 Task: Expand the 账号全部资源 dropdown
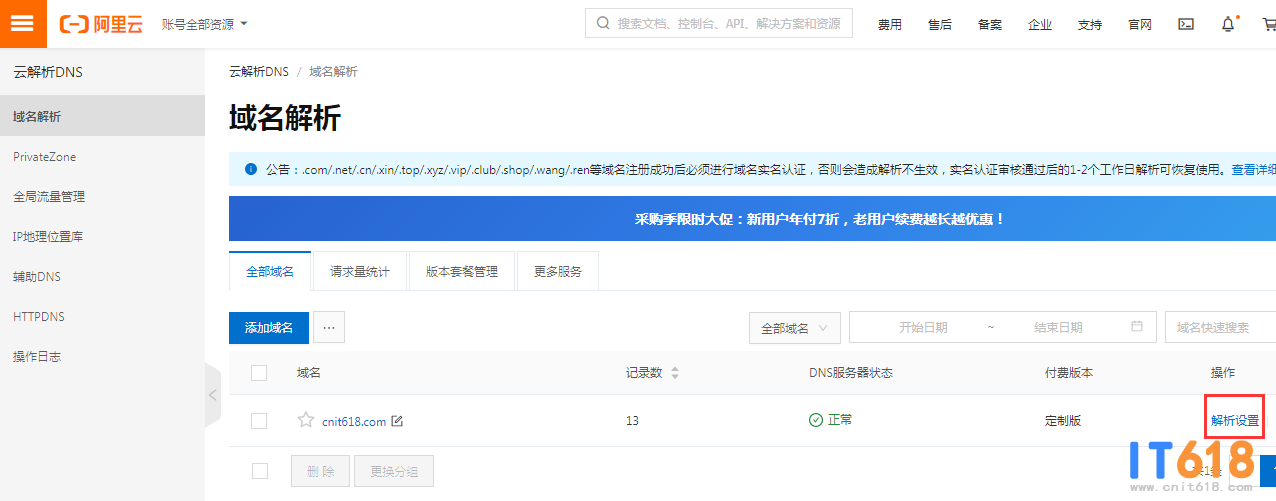pos(205,23)
